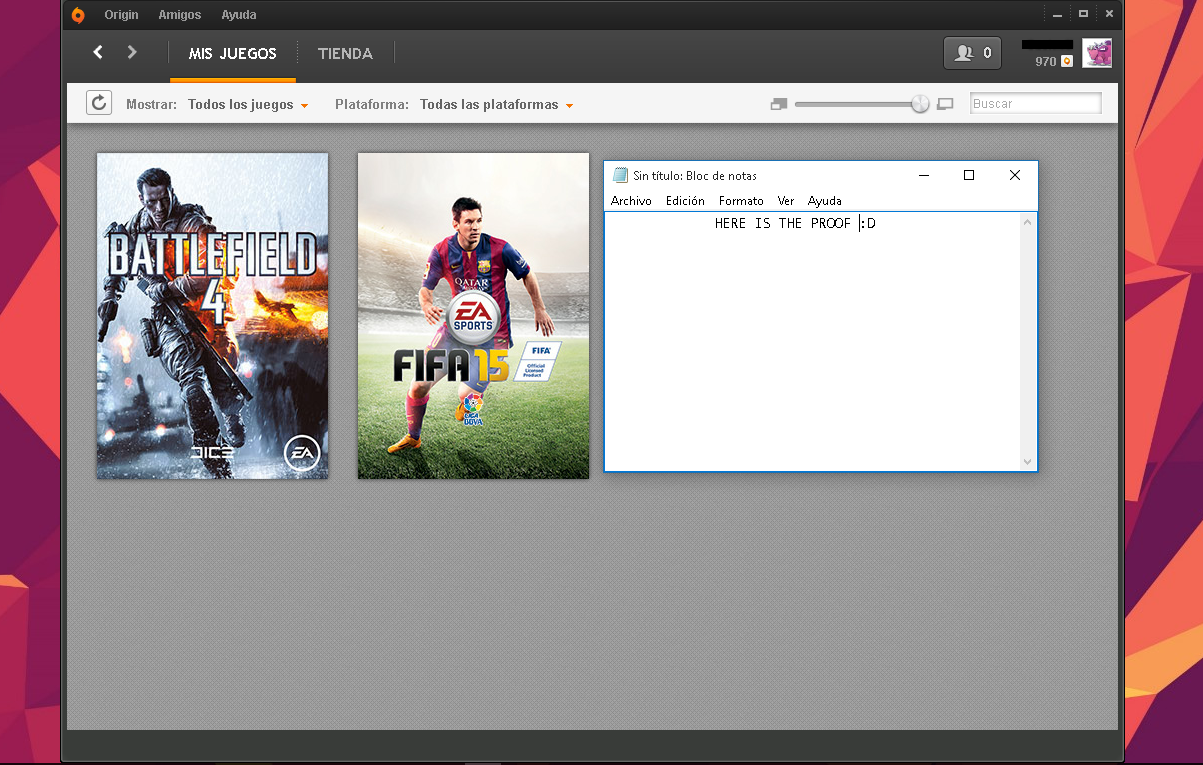The width and height of the screenshot is (1203, 765).
Task: Open the Ayuda menu in Notepad
Action: point(825,201)
